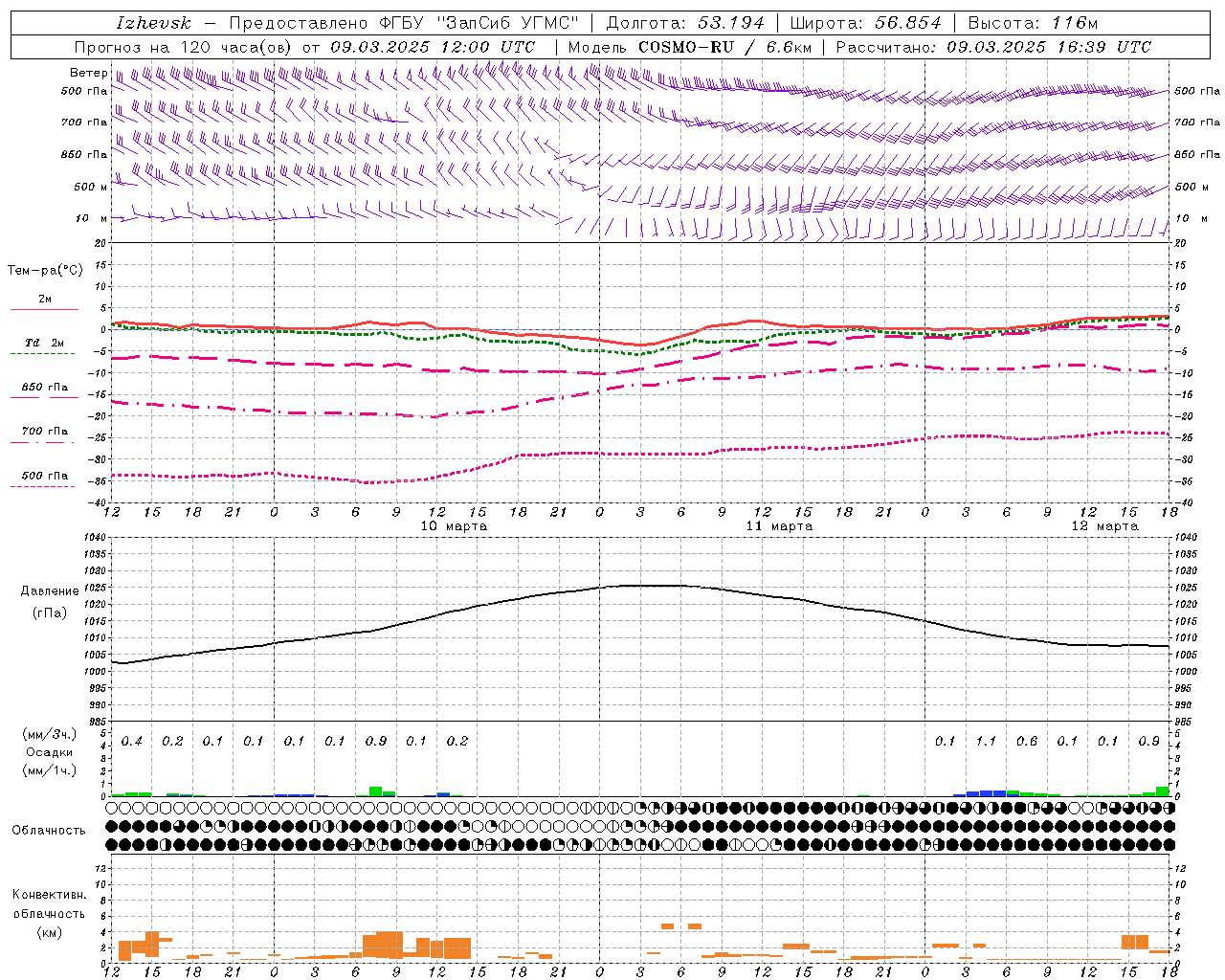Select the forecast start 09.03.2025 12:00 UTC
The height and width of the screenshot is (980, 1225).
(433, 47)
